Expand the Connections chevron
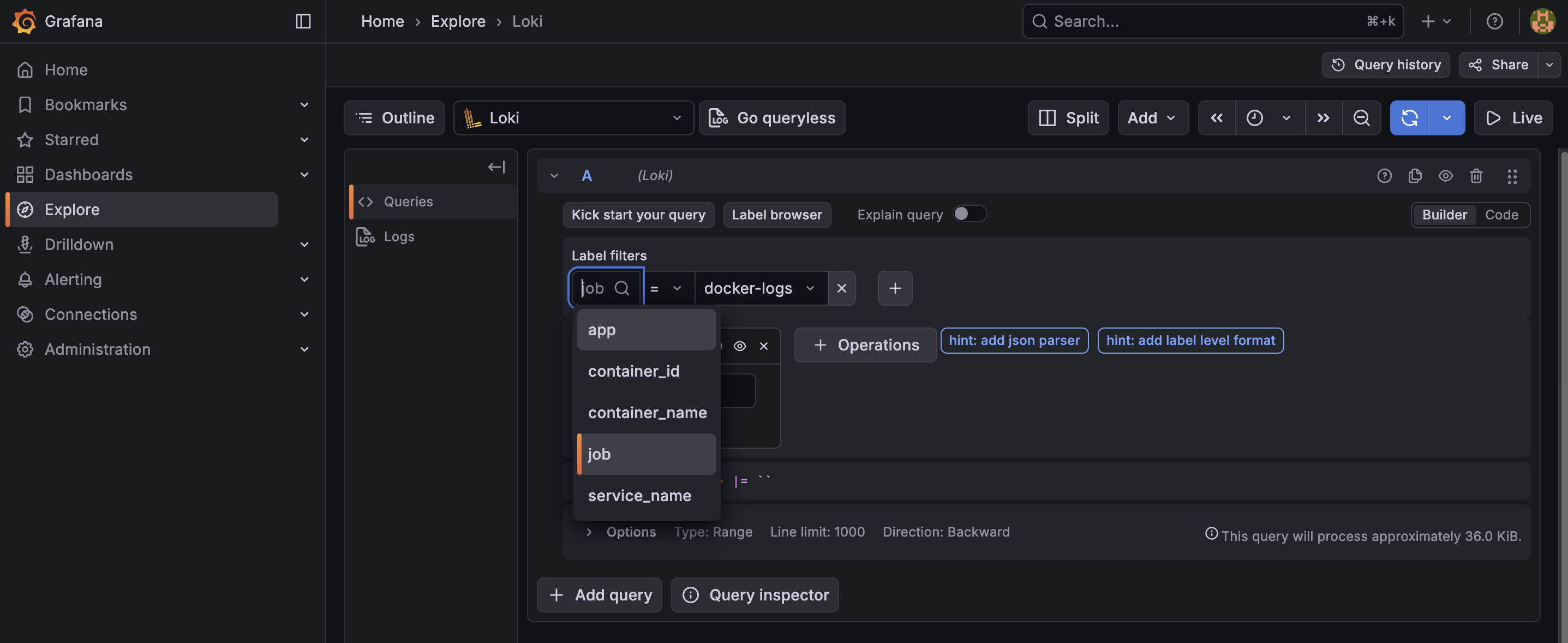1568x643 pixels. pyautogui.click(x=304, y=314)
